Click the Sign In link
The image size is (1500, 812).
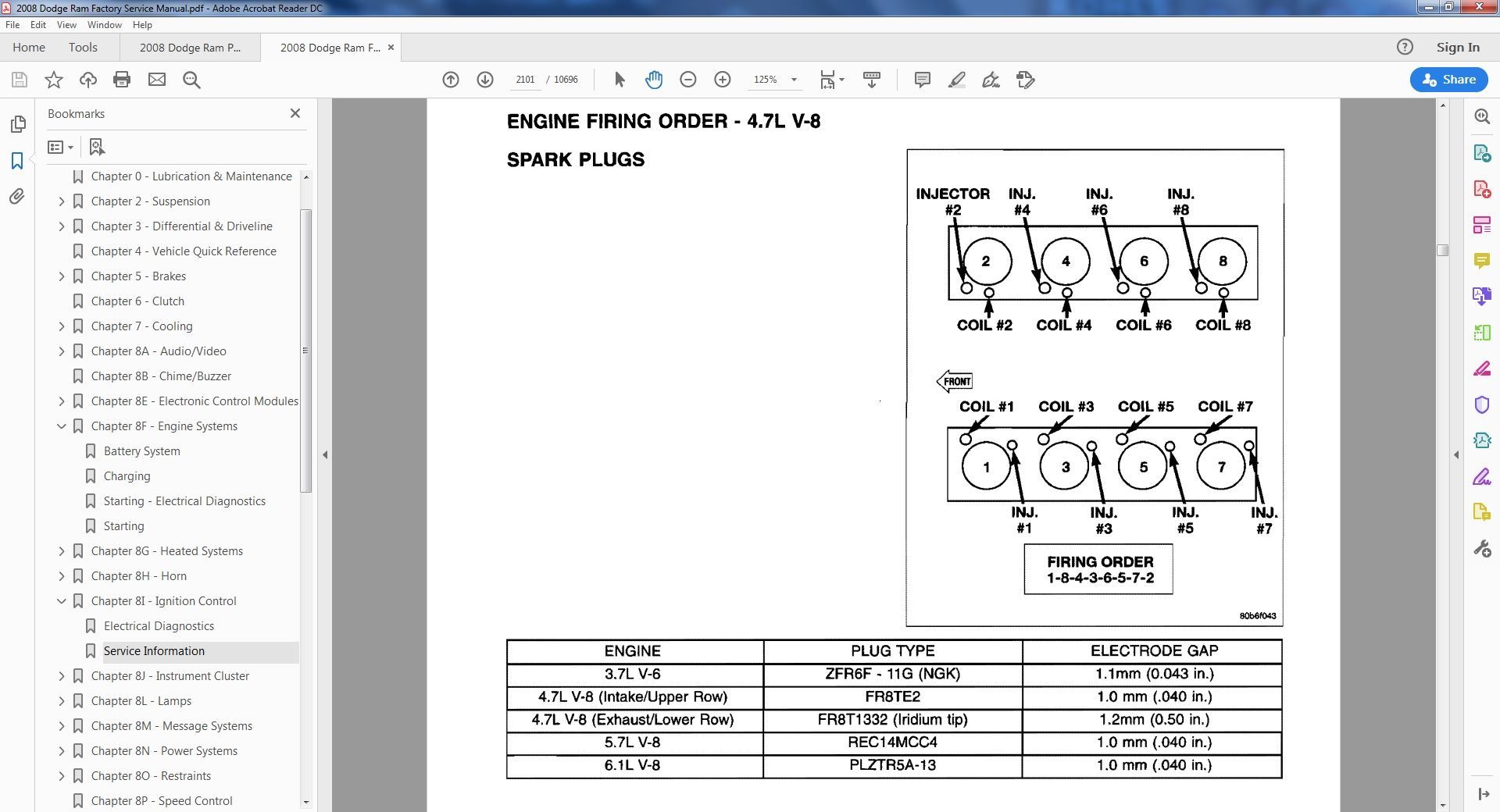click(1458, 48)
